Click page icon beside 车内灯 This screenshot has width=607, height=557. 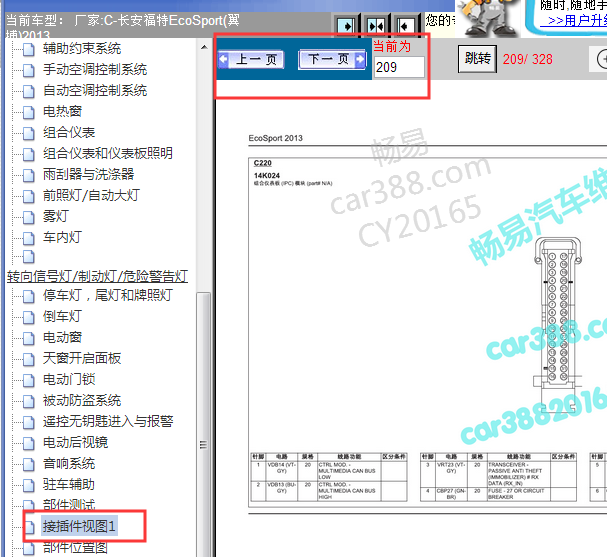coord(29,238)
